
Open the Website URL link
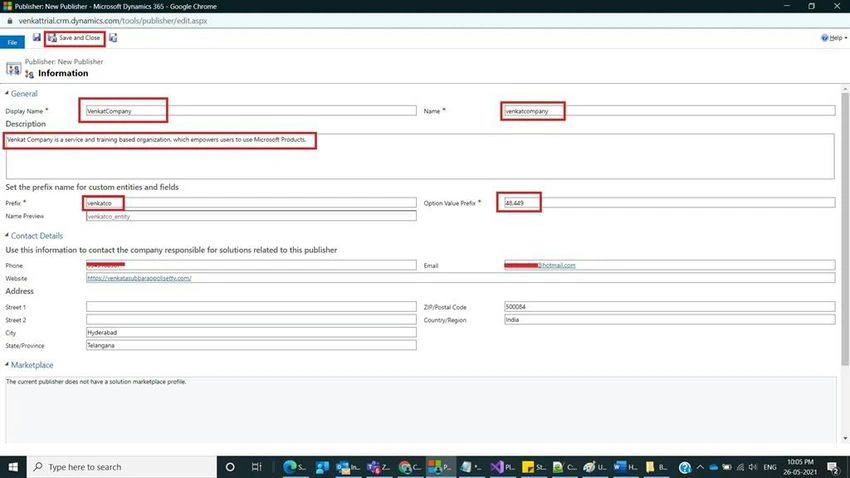139,278
